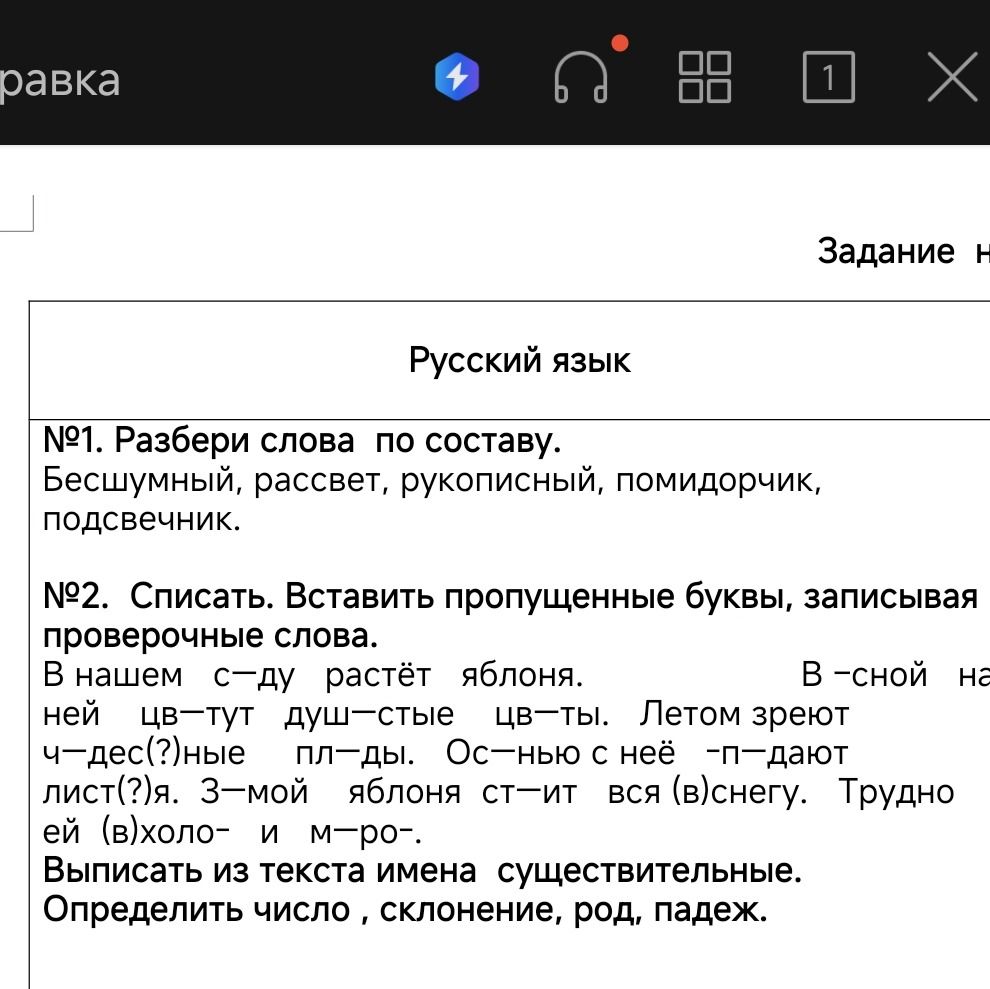The height and width of the screenshot is (989, 990).
Task: Click the word 'лист(?)я.'
Action: 111,793
